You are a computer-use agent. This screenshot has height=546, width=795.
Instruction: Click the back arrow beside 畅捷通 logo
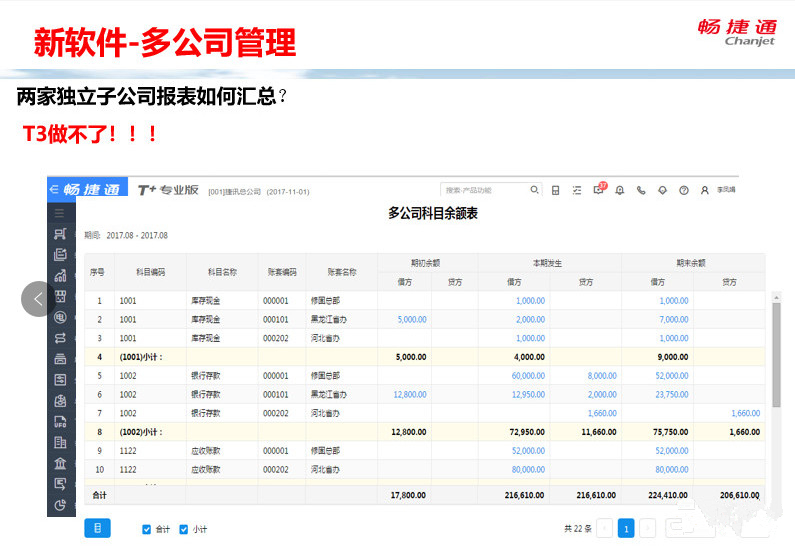[54, 189]
